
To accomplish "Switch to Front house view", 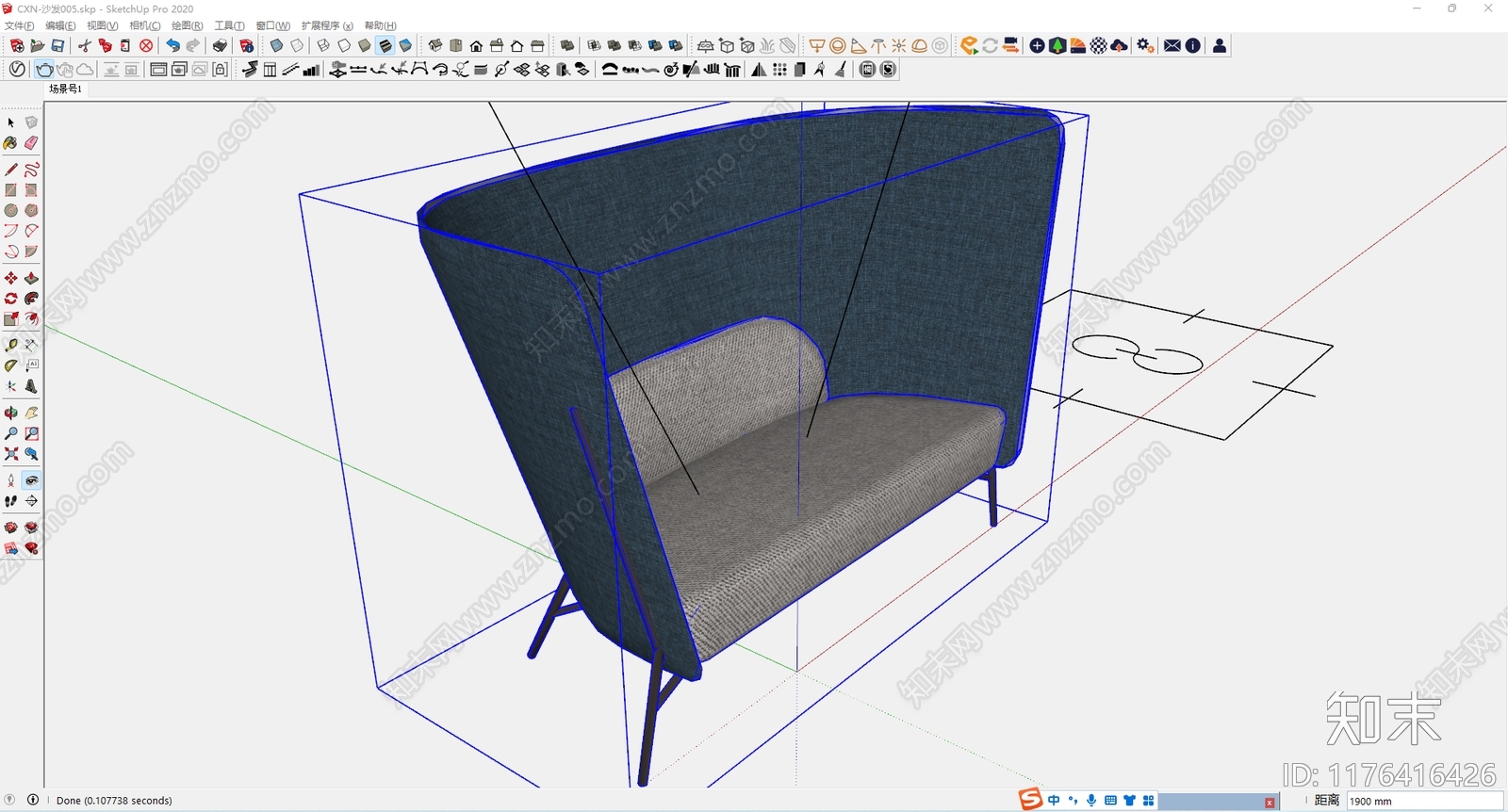I will [x=476, y=45].
